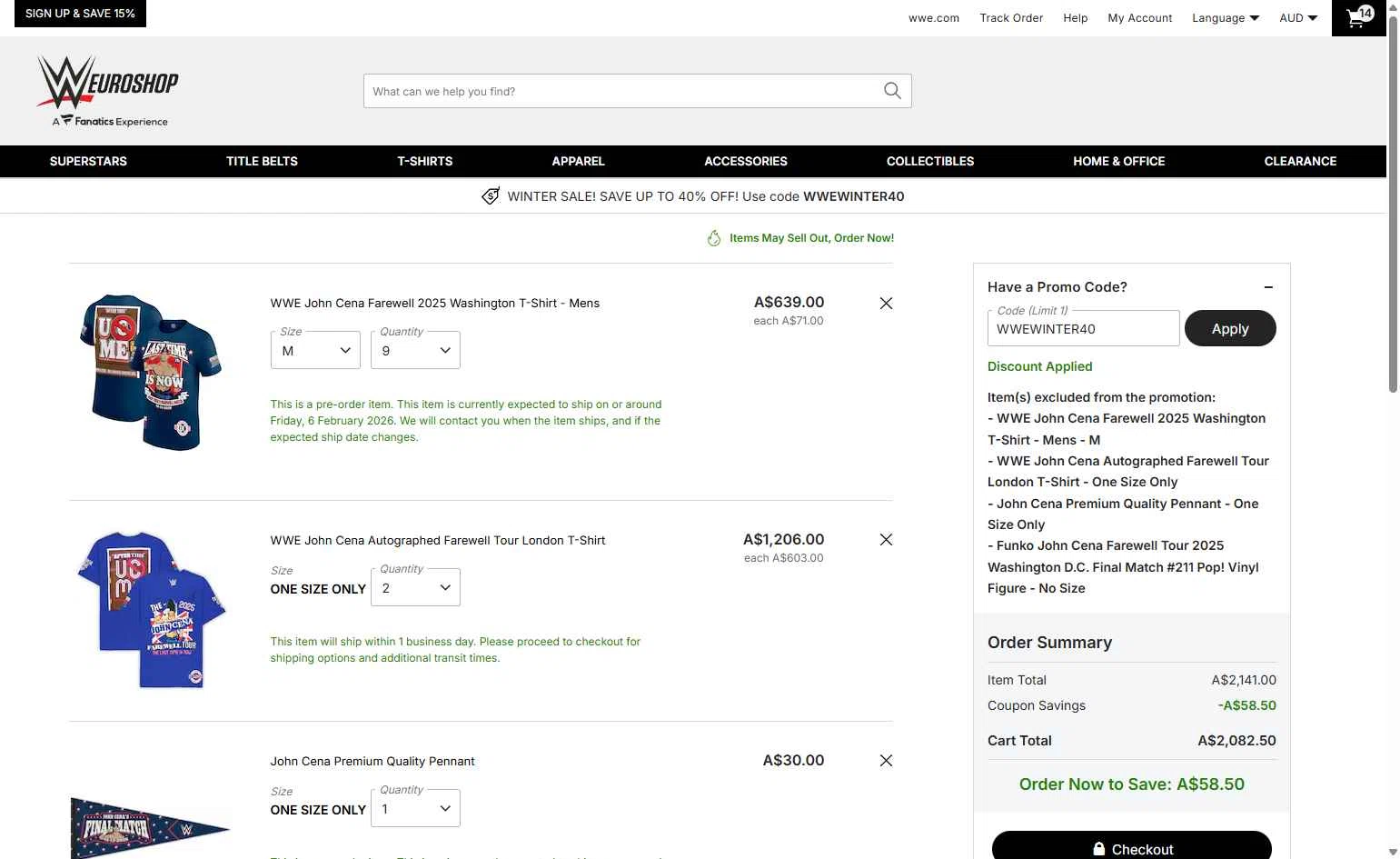The image size is (1400, 859).
Task: Open the Accessories menu
Action: click(746, 161)
